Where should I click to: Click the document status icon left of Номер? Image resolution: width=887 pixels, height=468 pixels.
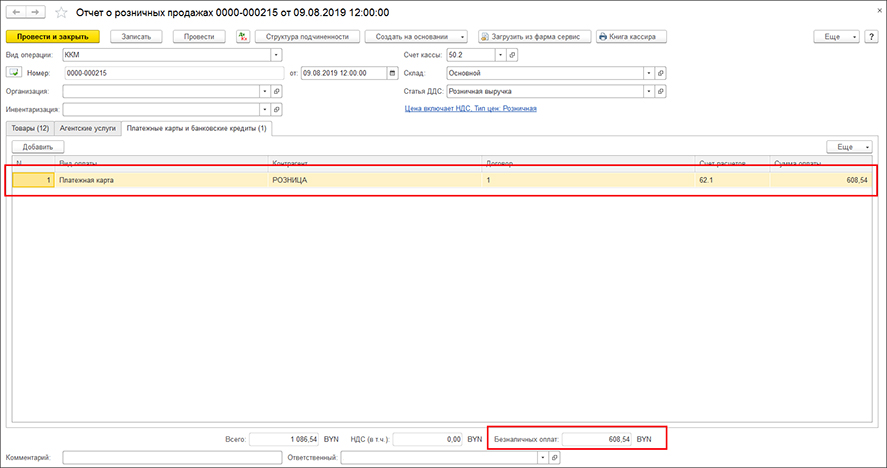[15, 73]
